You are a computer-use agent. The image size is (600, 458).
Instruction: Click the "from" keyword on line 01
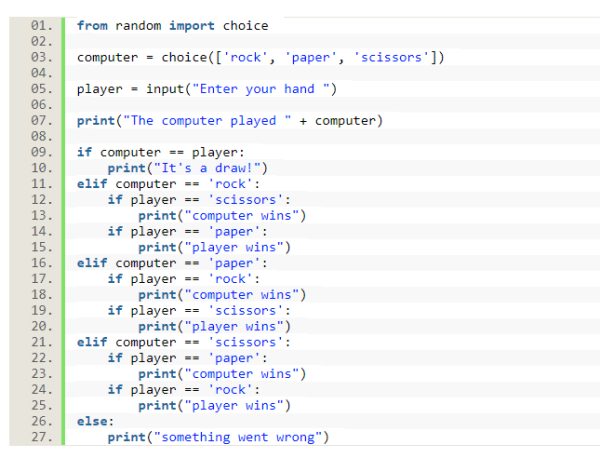pos(92,26)
